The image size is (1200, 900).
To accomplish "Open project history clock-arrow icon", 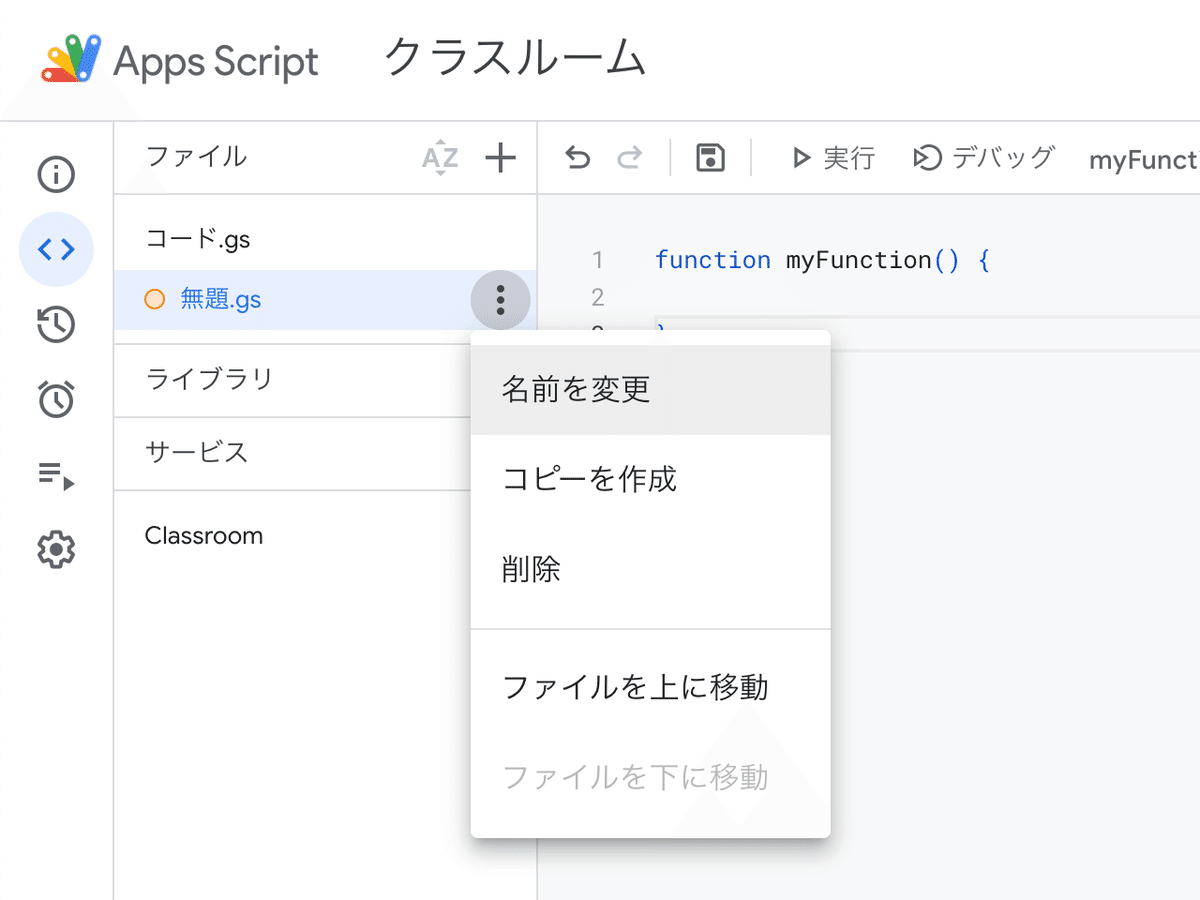I will [56, 325].
